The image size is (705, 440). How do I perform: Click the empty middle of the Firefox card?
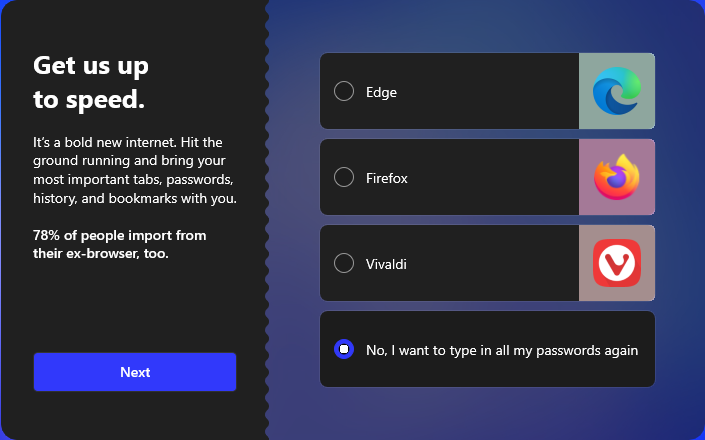coord(490,177)
